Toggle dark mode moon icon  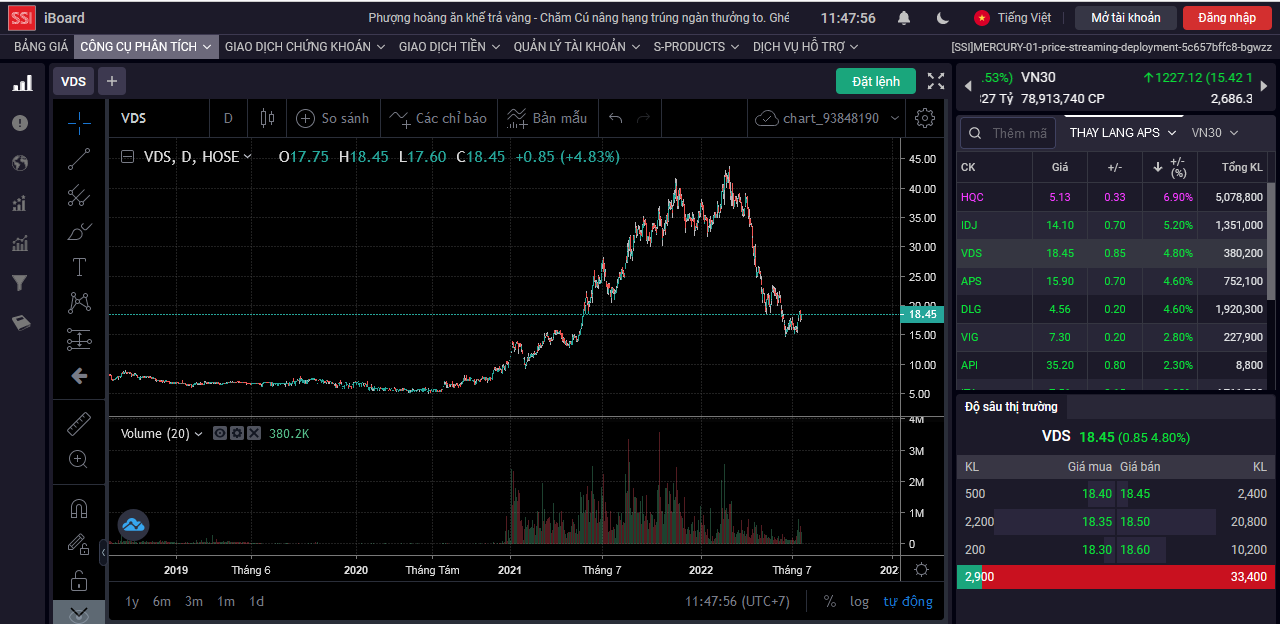pyautogui.click(x=943, y=18)
